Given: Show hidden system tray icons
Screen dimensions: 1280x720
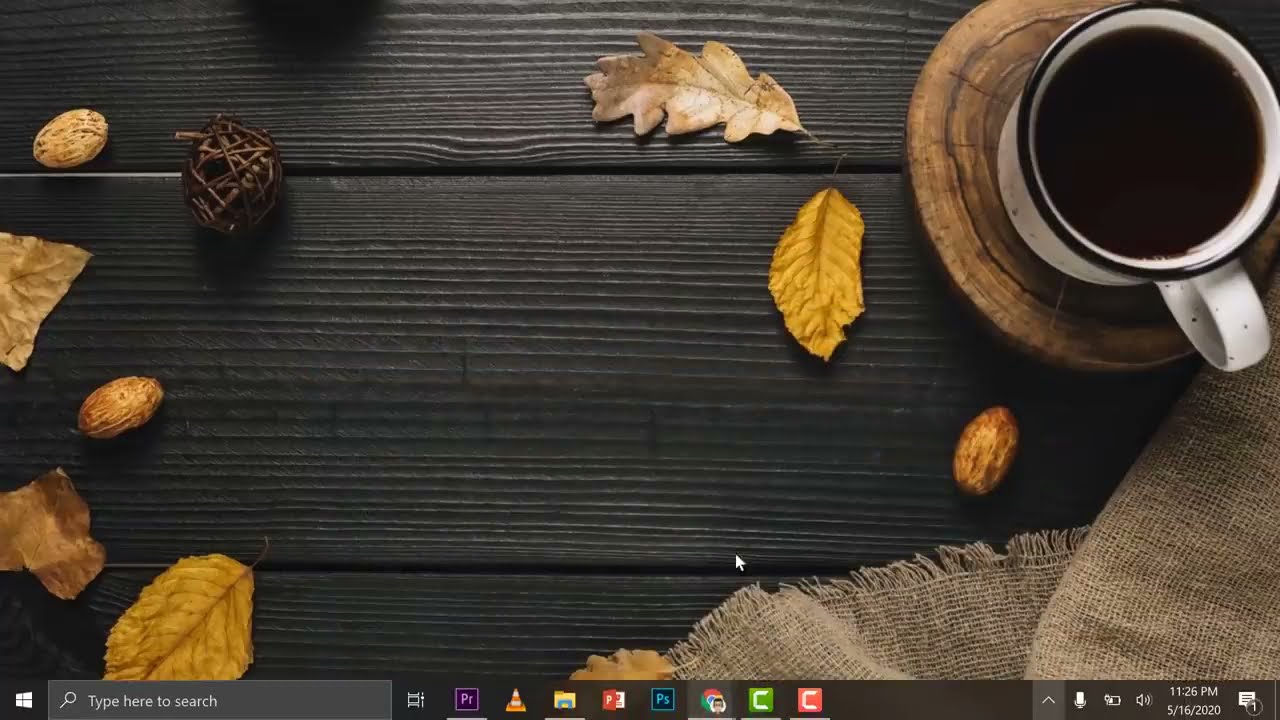Looking at the screenshot, I should [1048, 700].
